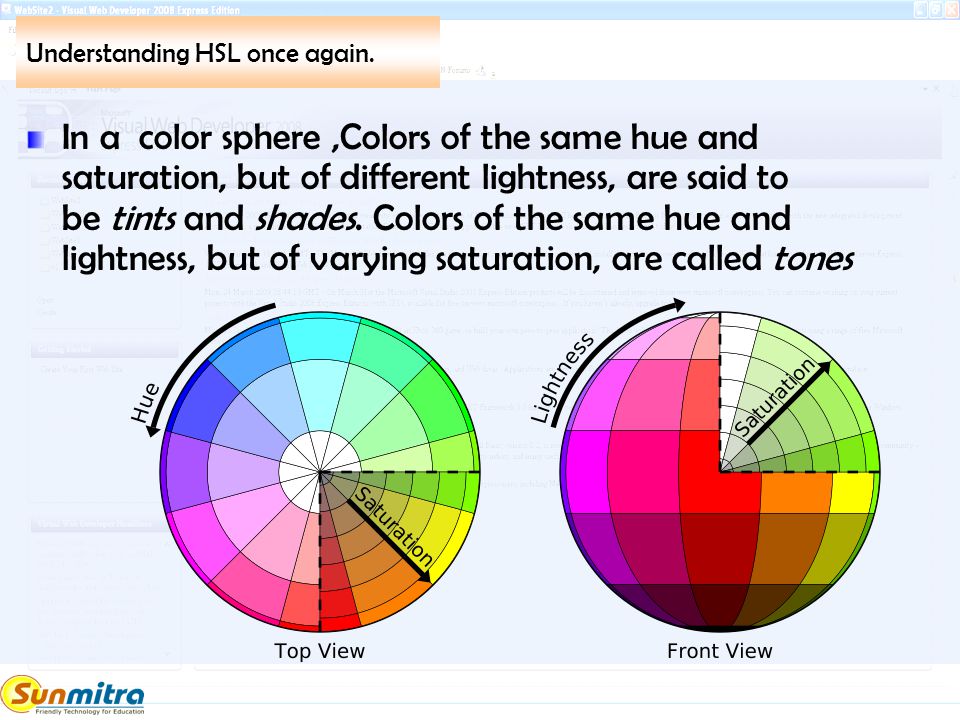Click the italic word "tints"
960x720 pixels.
point(144,219)
